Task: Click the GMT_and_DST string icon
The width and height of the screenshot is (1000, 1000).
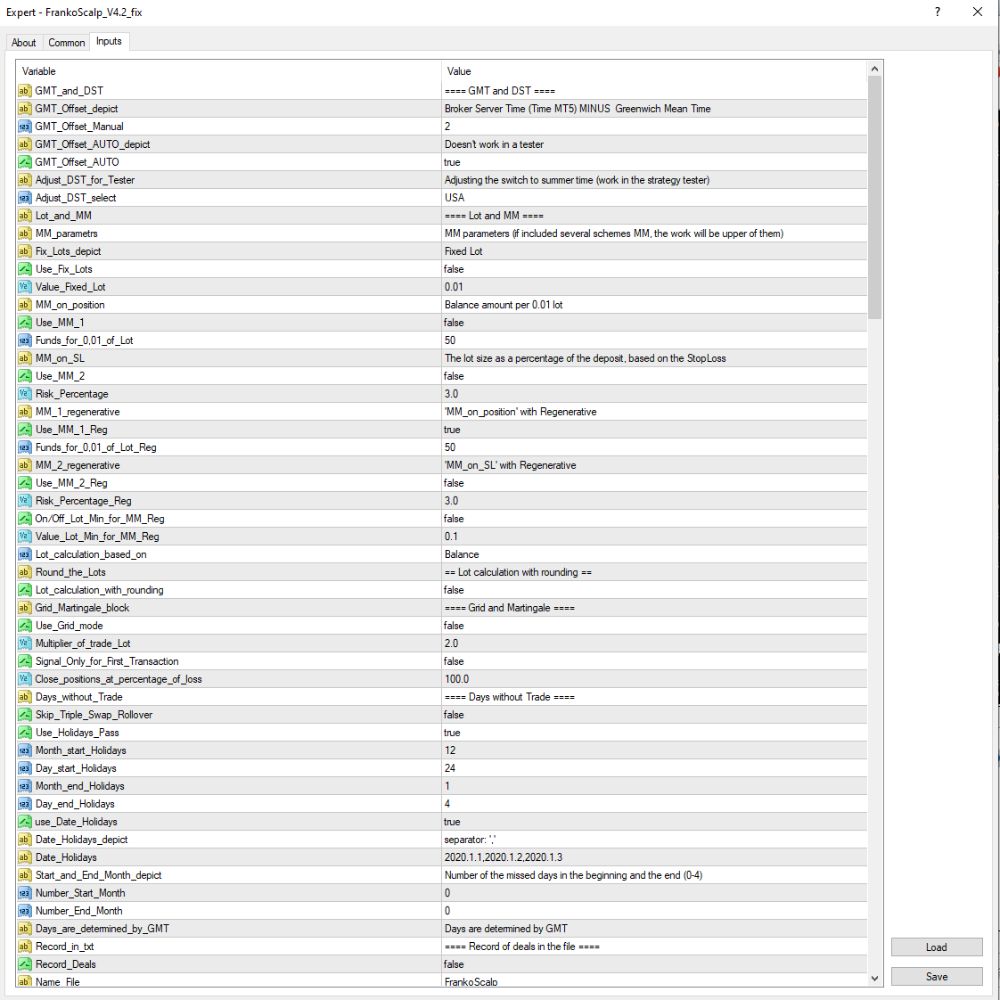Action: coord(25,91)
